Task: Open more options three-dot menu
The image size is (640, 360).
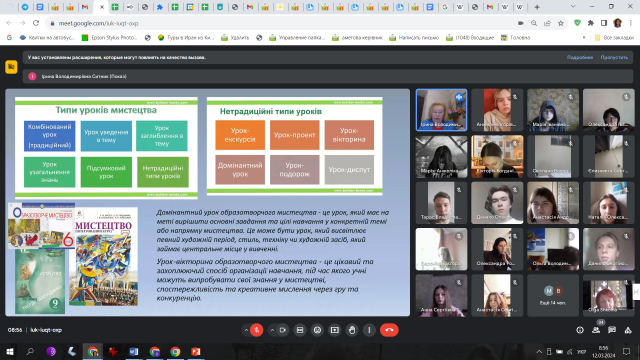Action: (x=369, y=330)
